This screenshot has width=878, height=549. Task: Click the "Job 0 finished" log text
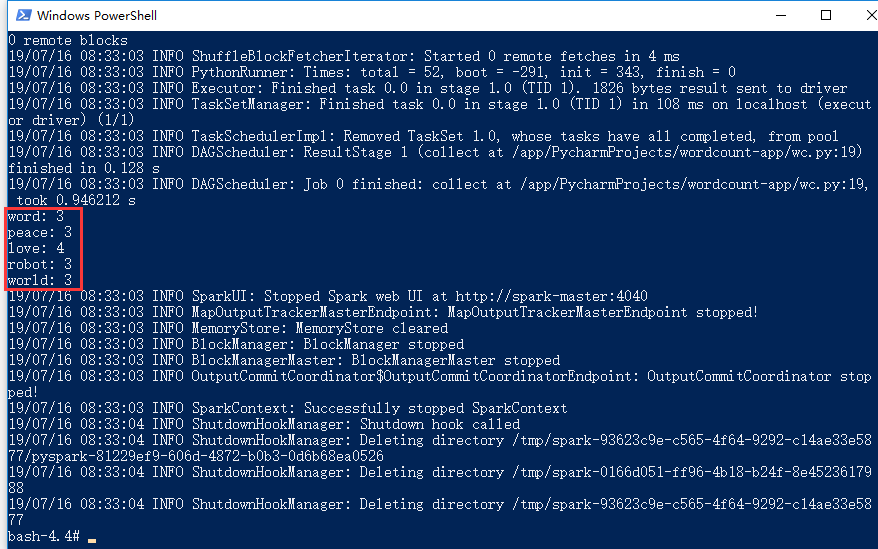pyautogui.click(x=352, y=184)
